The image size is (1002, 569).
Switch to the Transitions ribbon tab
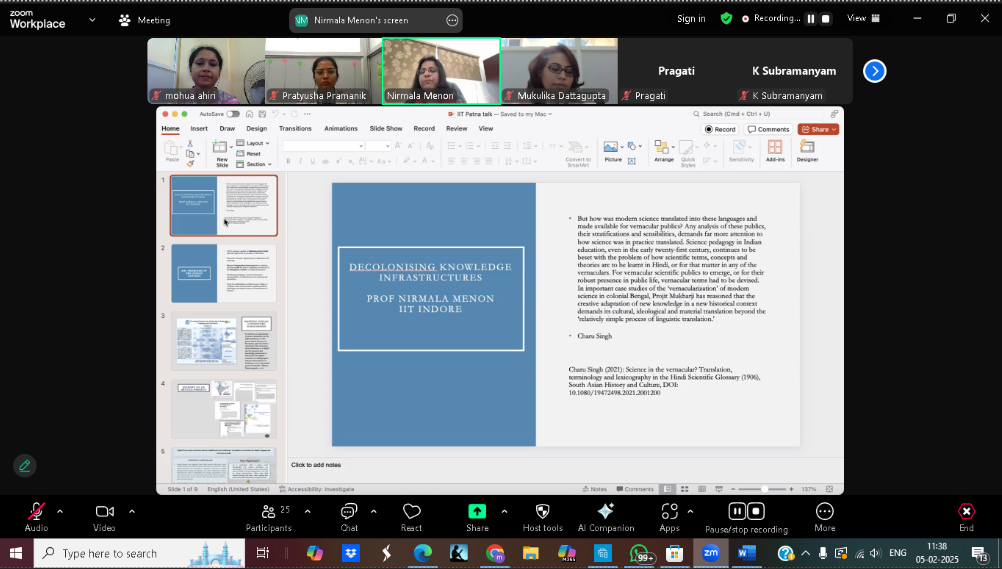pos(295,129)
